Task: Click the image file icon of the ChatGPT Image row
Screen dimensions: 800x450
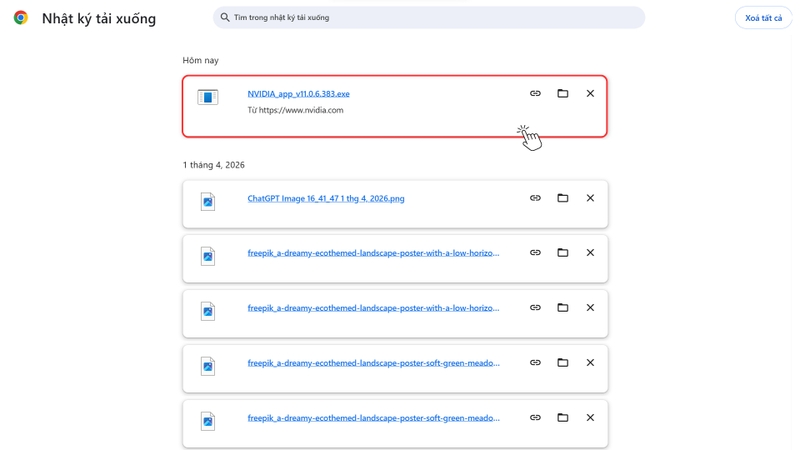Action: pyautogui.click(x=208, y=202)
